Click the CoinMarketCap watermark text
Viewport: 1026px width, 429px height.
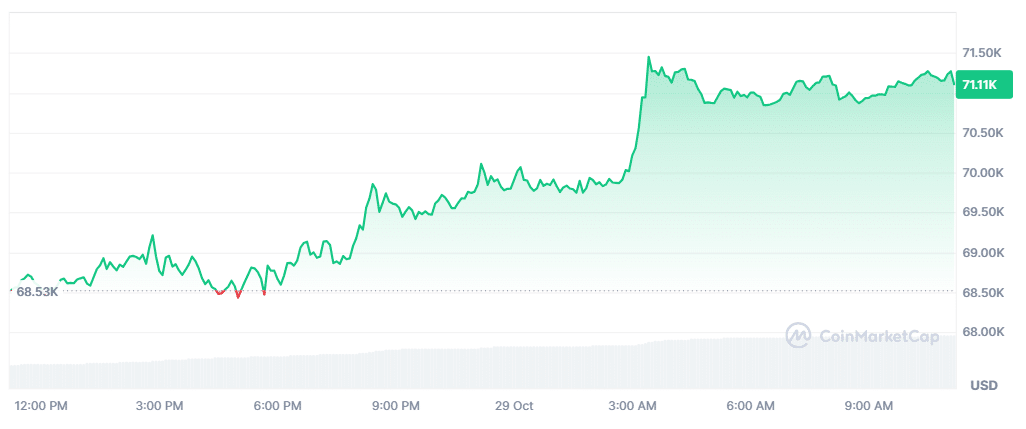[879, 336]
